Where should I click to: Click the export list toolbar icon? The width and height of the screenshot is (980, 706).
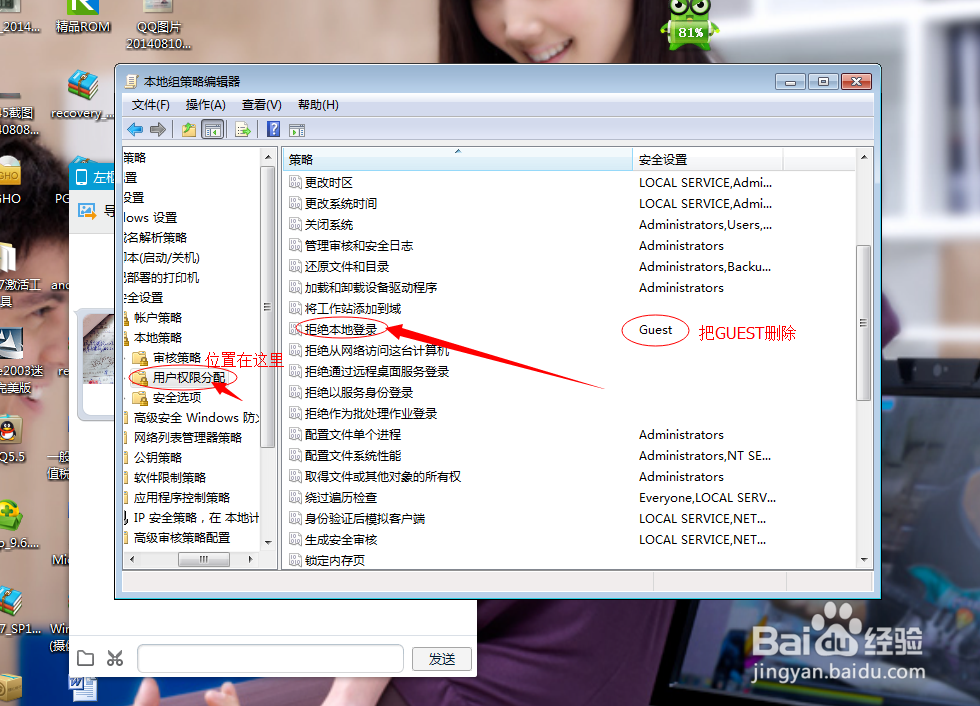tap(240, 128)
